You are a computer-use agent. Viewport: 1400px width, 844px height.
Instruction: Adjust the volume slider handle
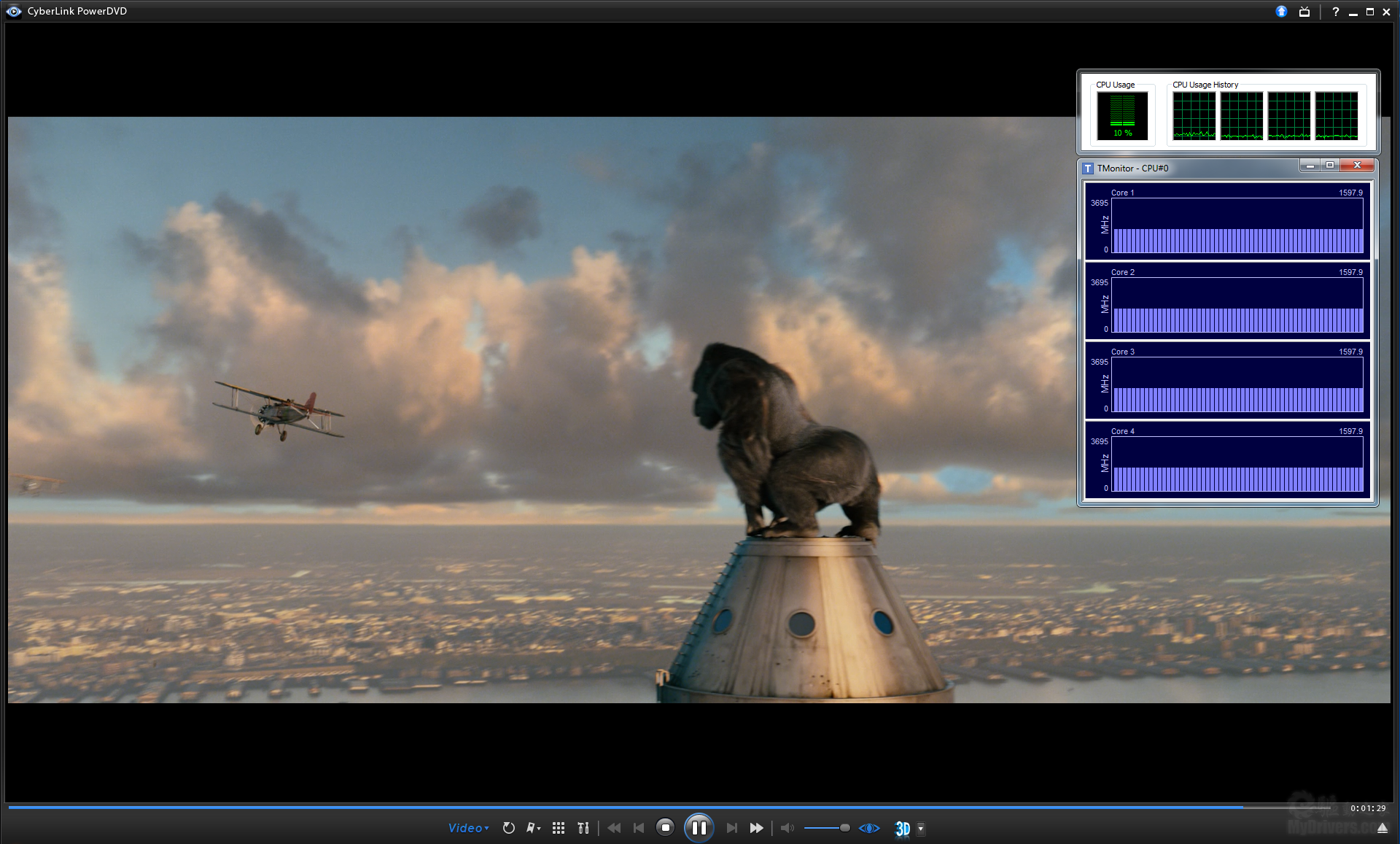(x=844, y=828)
